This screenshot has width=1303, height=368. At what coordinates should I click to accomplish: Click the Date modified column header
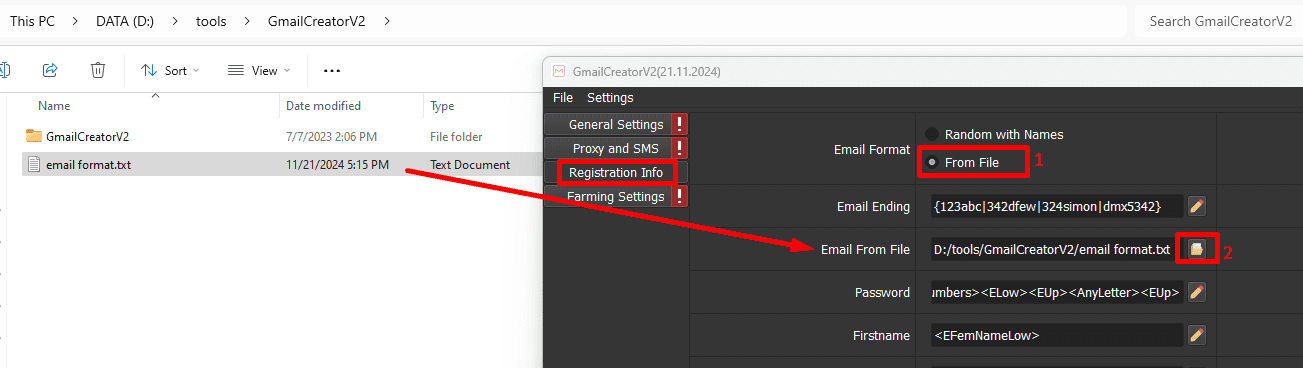click(x=323, y=106)
